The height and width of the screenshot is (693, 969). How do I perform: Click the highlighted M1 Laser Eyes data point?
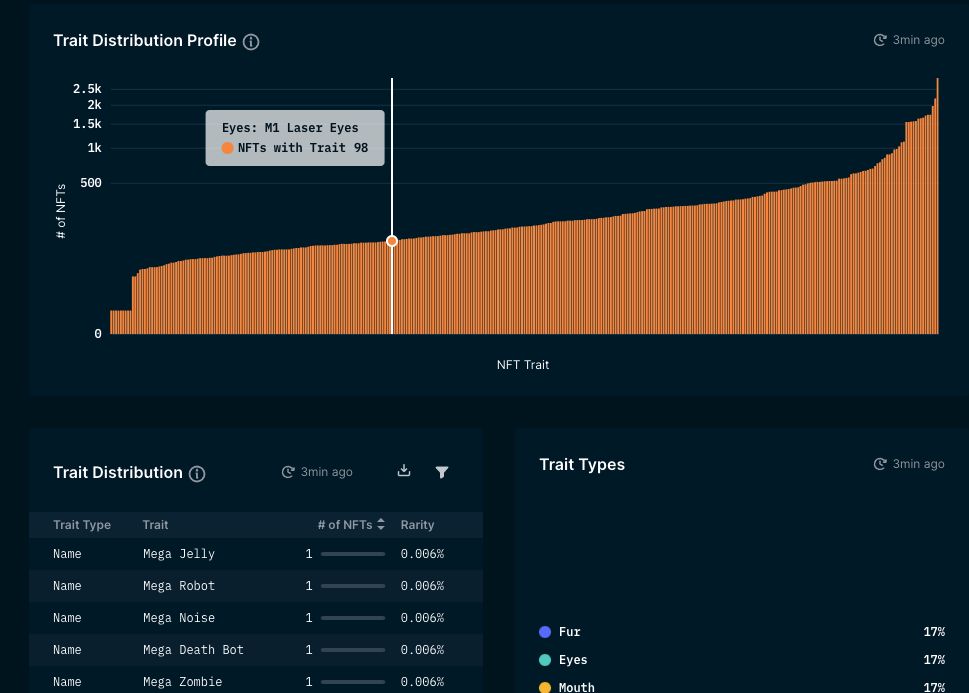(x=392, y=241)
